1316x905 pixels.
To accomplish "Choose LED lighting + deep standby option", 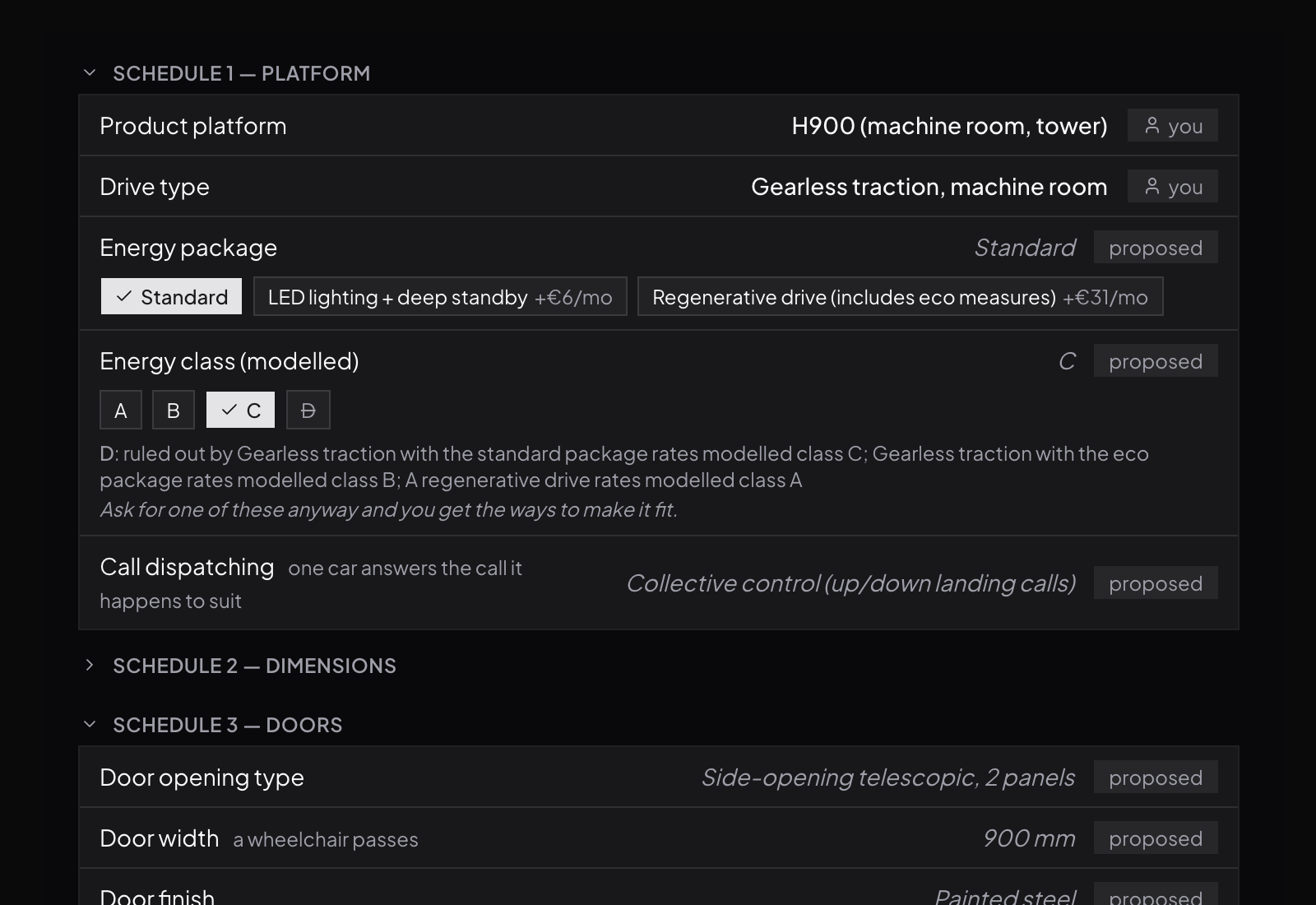I will [440, 296].
